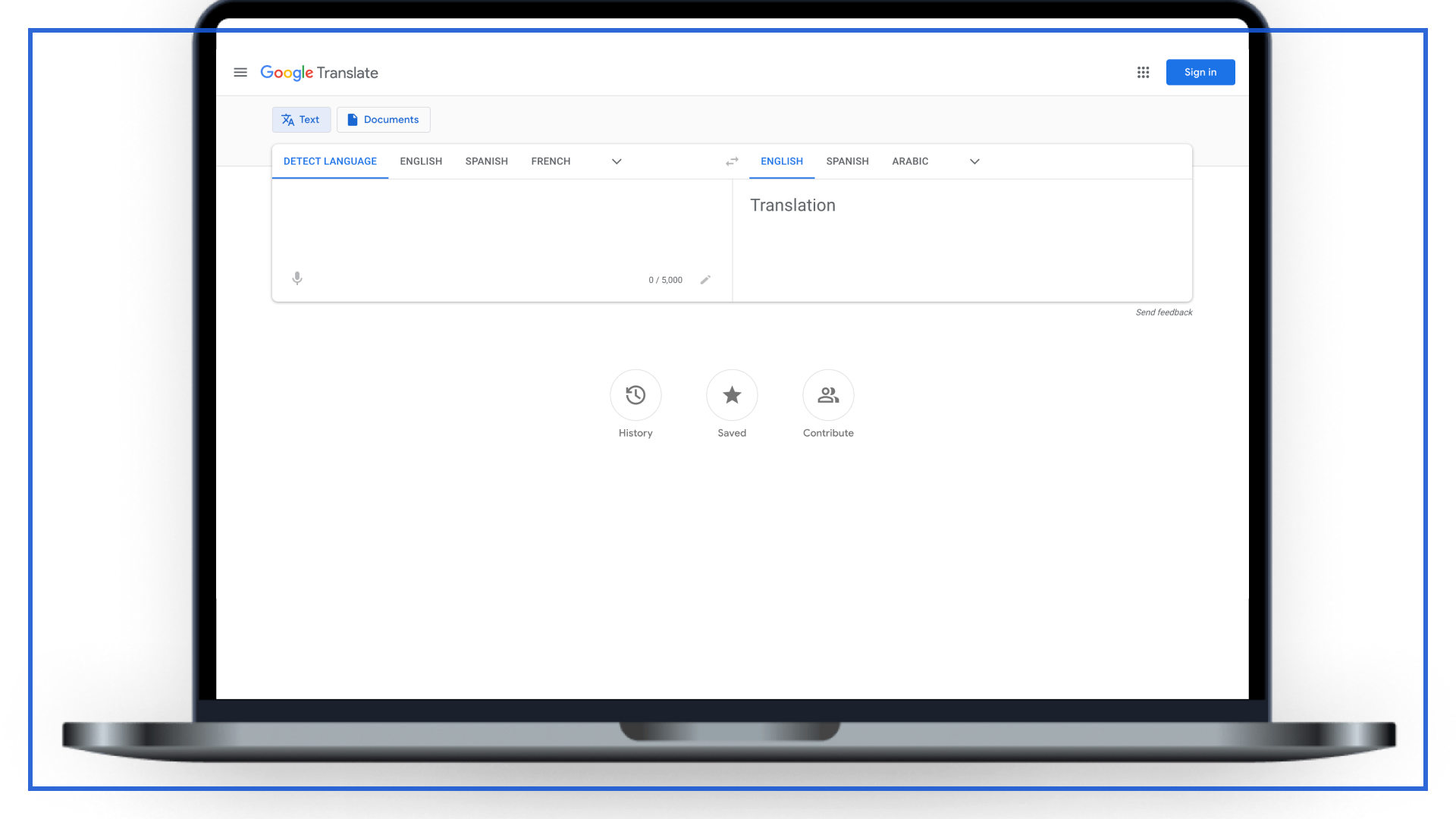
Task: Click the Sign in button
Action: pyautogui.click(x=1200, y=71)
